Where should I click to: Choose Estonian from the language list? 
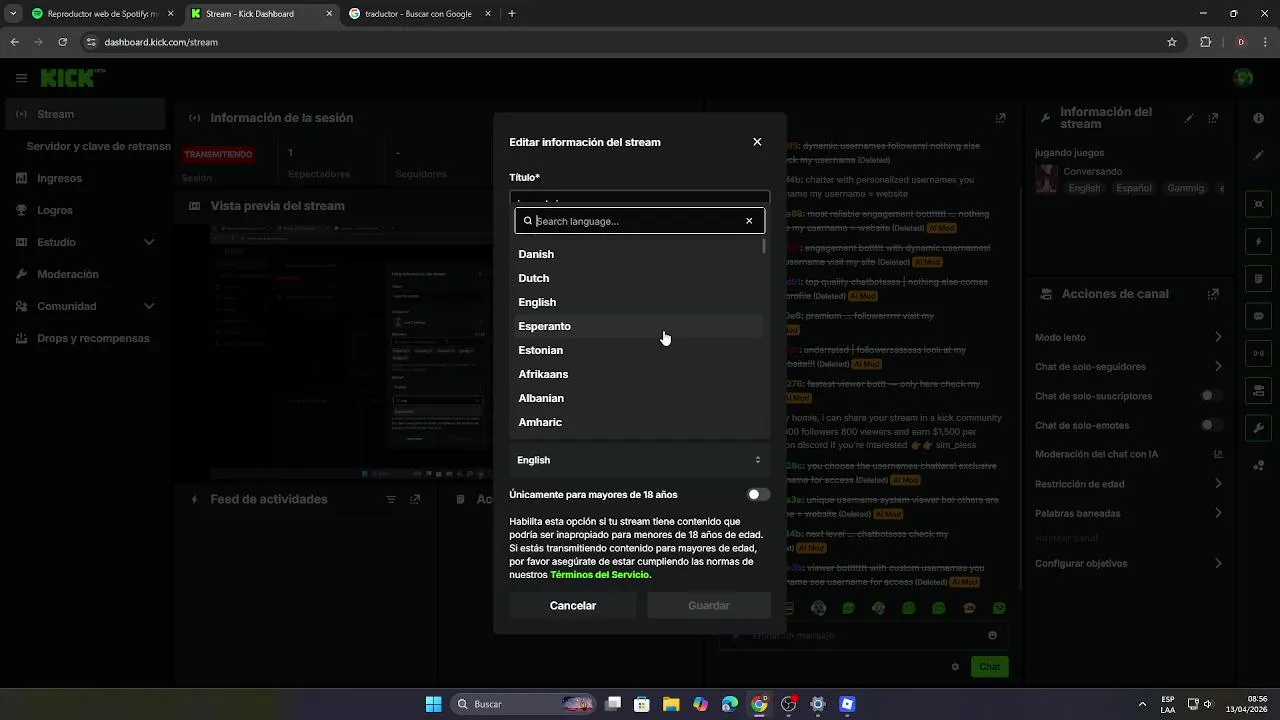[640, 350]
